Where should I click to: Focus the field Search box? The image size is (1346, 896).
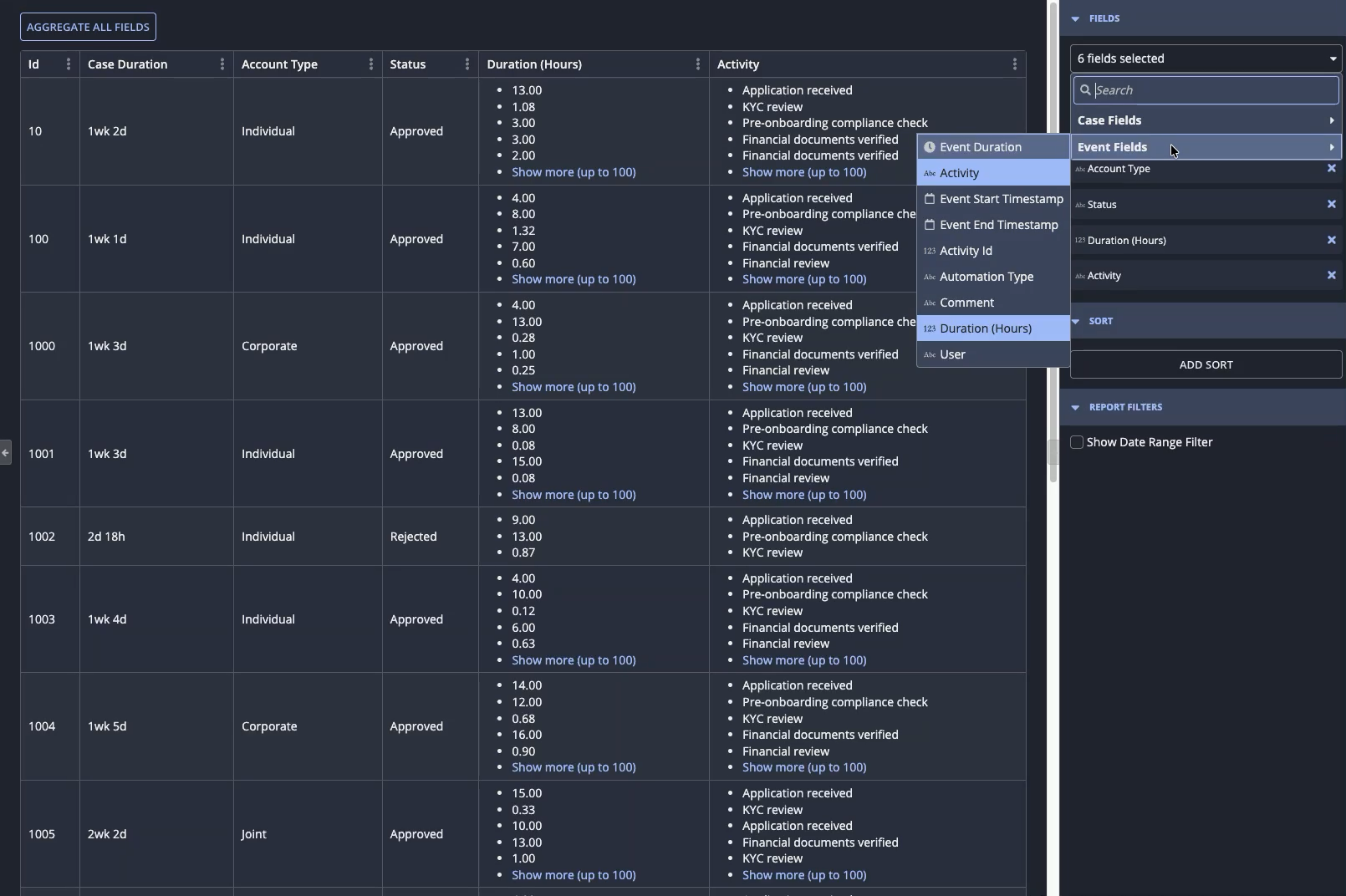click(x=1206, y=90)
